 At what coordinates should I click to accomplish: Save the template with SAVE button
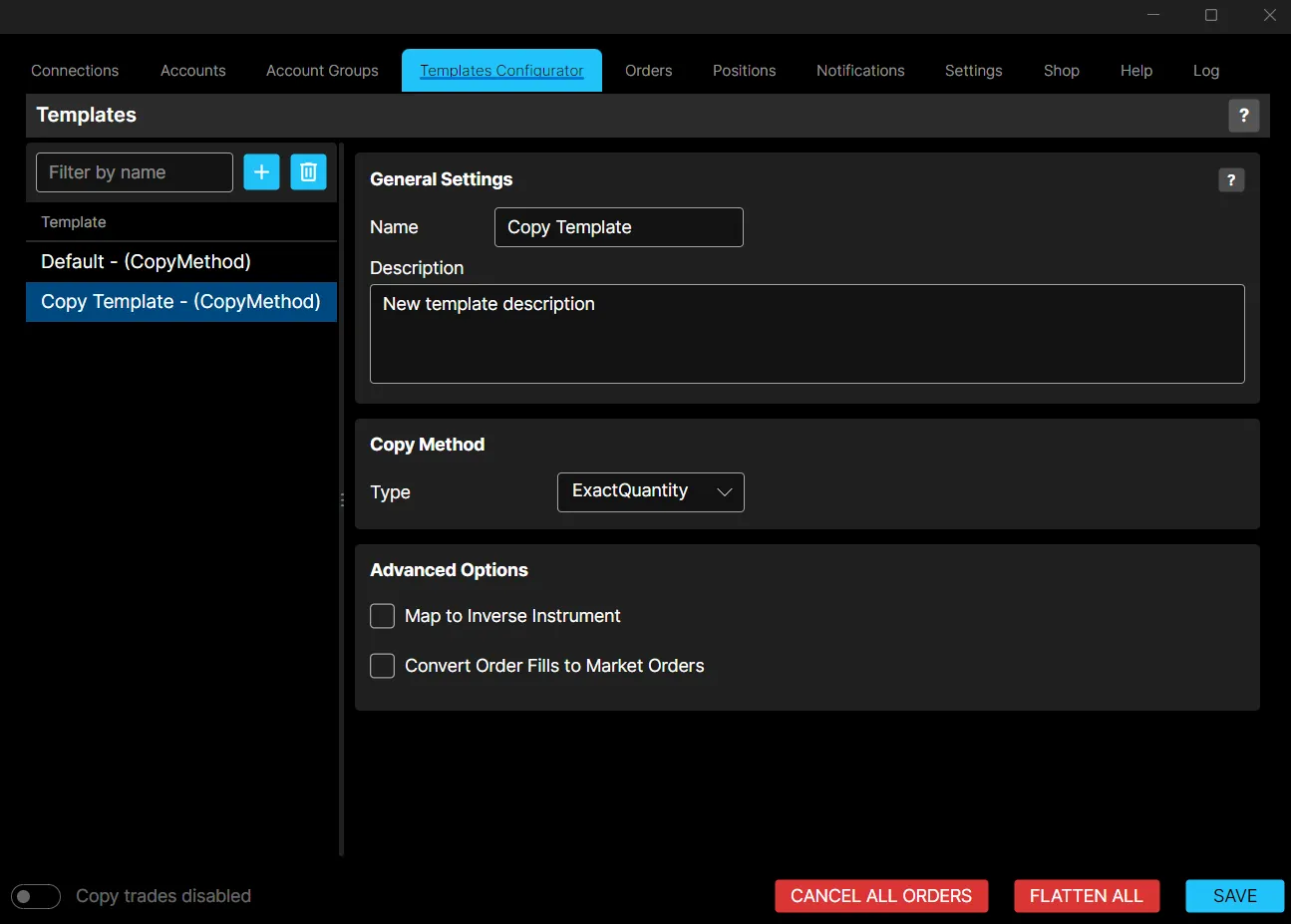1235,896
